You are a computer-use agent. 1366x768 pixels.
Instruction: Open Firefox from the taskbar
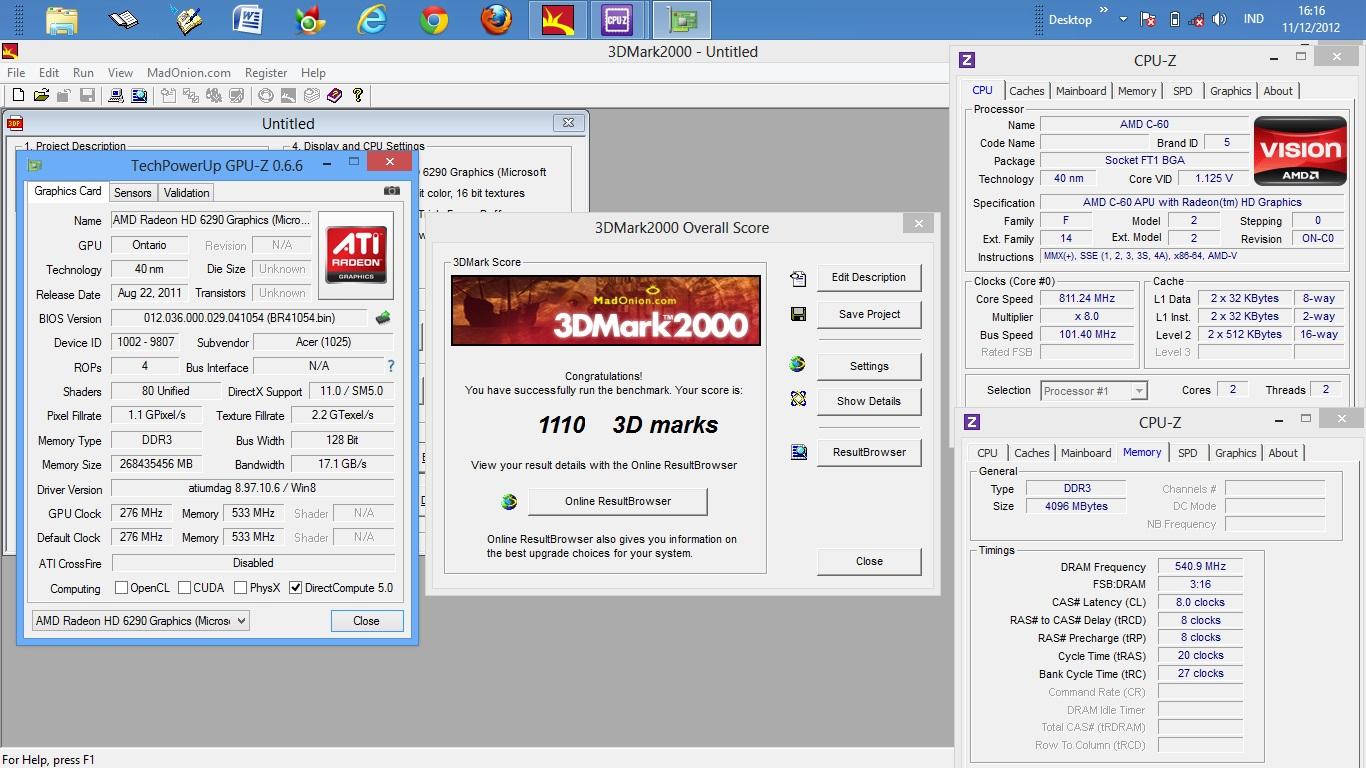(496, 20)
